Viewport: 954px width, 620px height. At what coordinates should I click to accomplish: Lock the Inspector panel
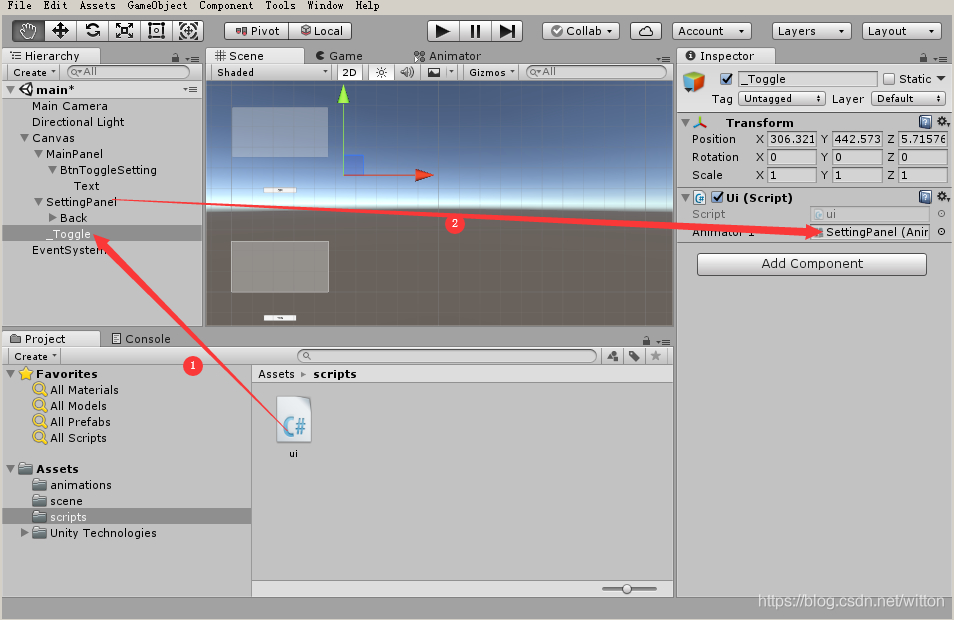point(924,58)
